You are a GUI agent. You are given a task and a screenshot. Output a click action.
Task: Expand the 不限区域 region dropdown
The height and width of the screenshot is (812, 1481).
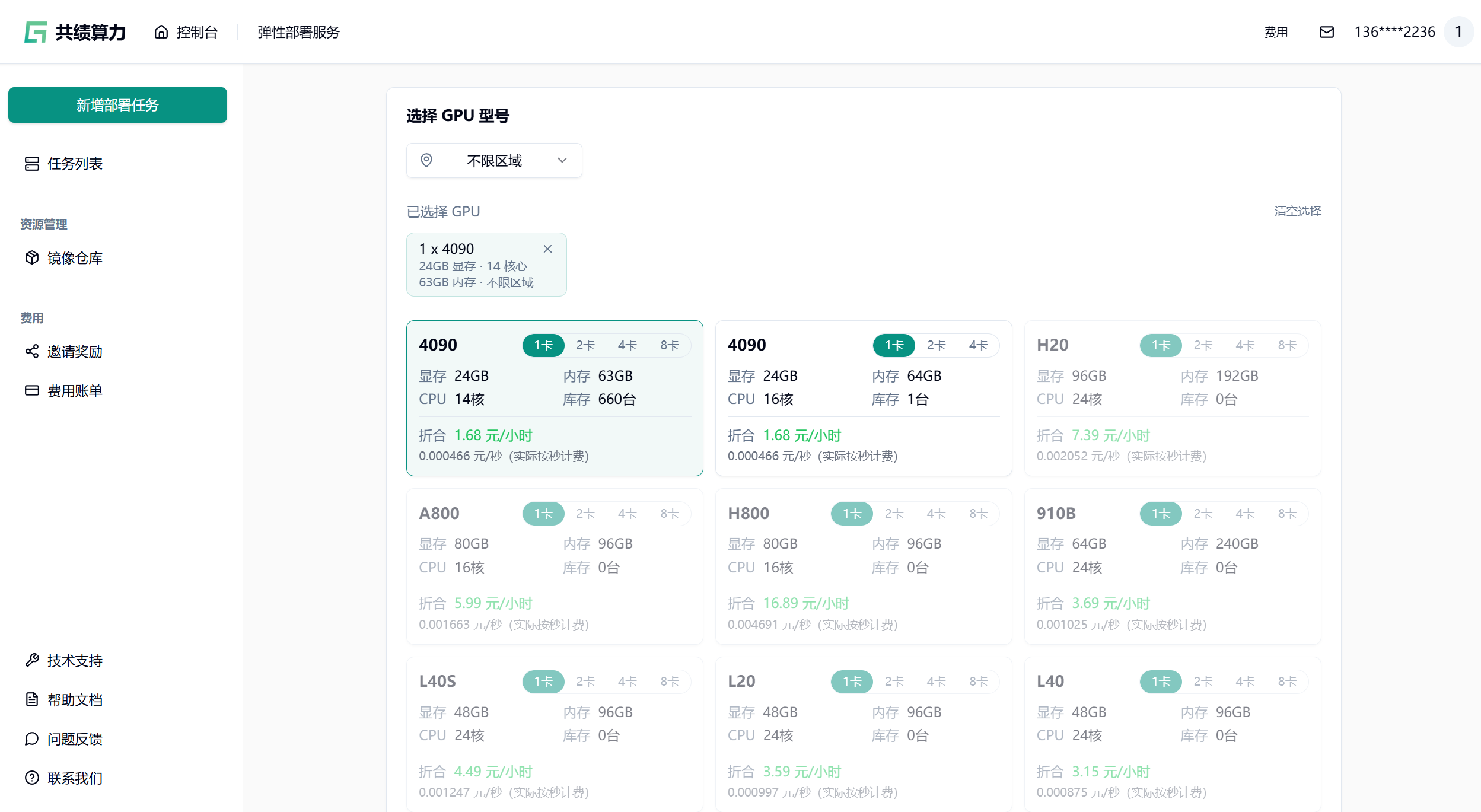coord(493,161)
